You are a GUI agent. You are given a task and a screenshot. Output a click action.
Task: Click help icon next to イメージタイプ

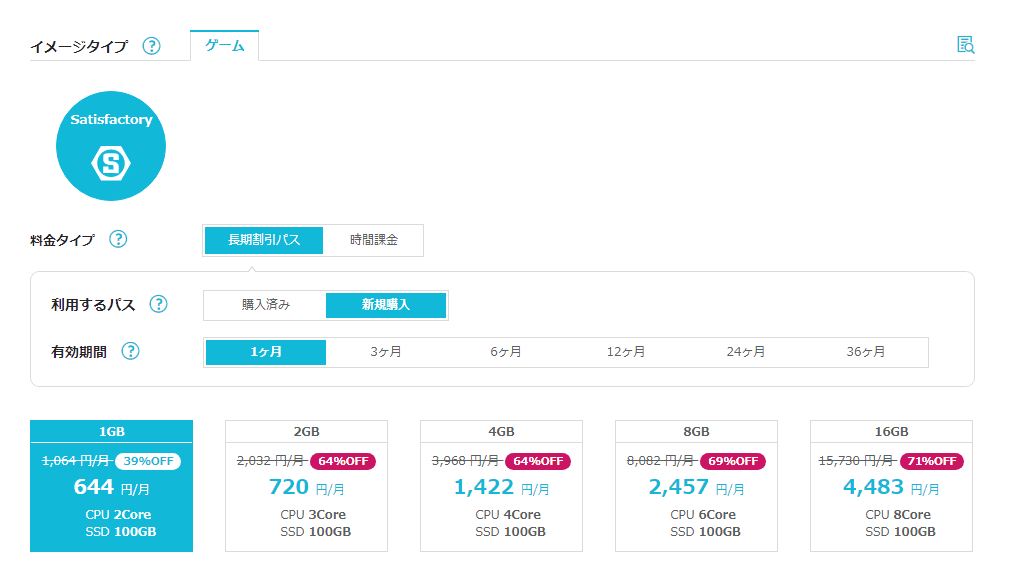click(151, 46)
